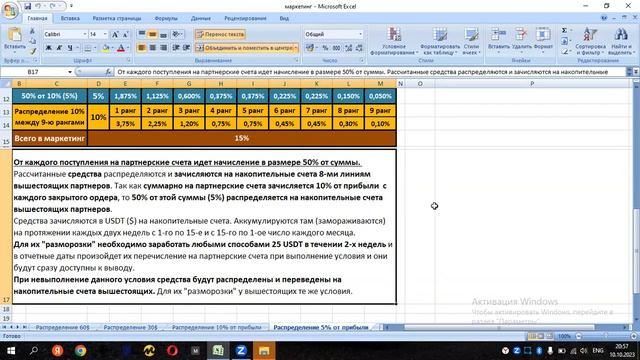Screen dimensions: 640x360
Task: Open the Данные ribbon tab
Action: tap(200, 18)
